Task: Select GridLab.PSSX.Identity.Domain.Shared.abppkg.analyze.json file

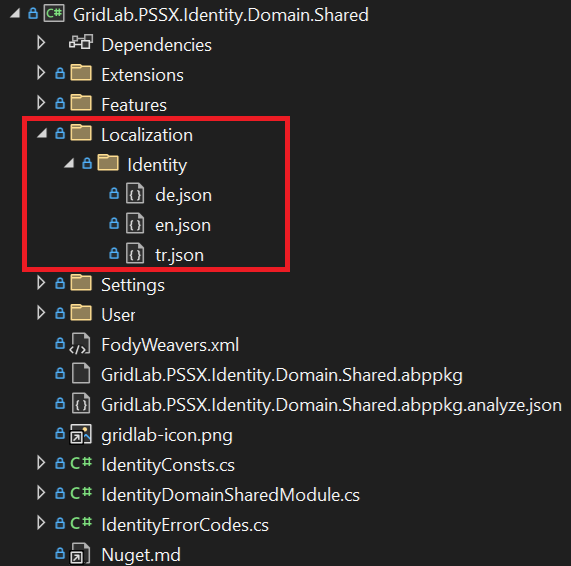Action: [x=331, y=405]
